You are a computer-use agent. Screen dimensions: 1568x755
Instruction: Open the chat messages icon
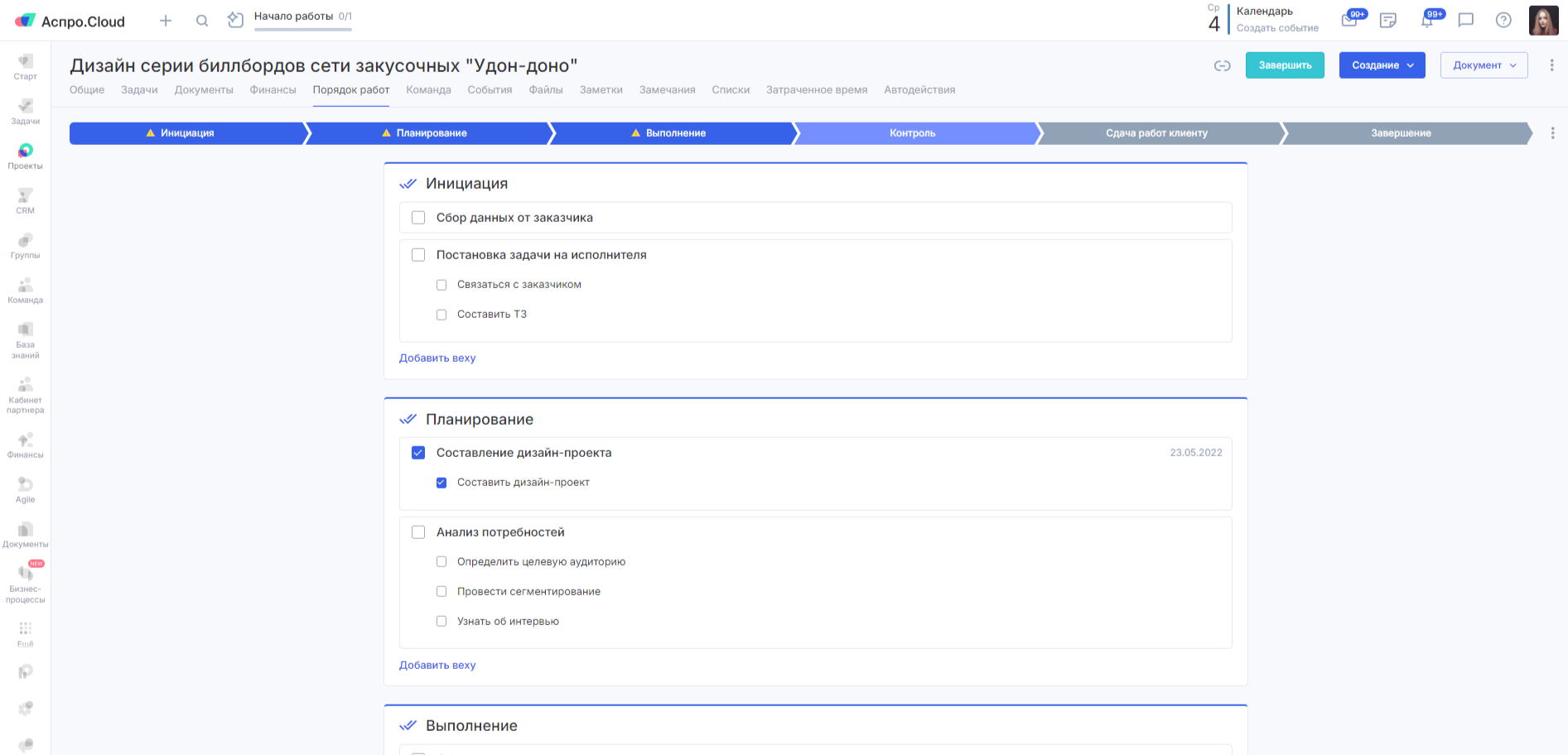pos(1466,21)
